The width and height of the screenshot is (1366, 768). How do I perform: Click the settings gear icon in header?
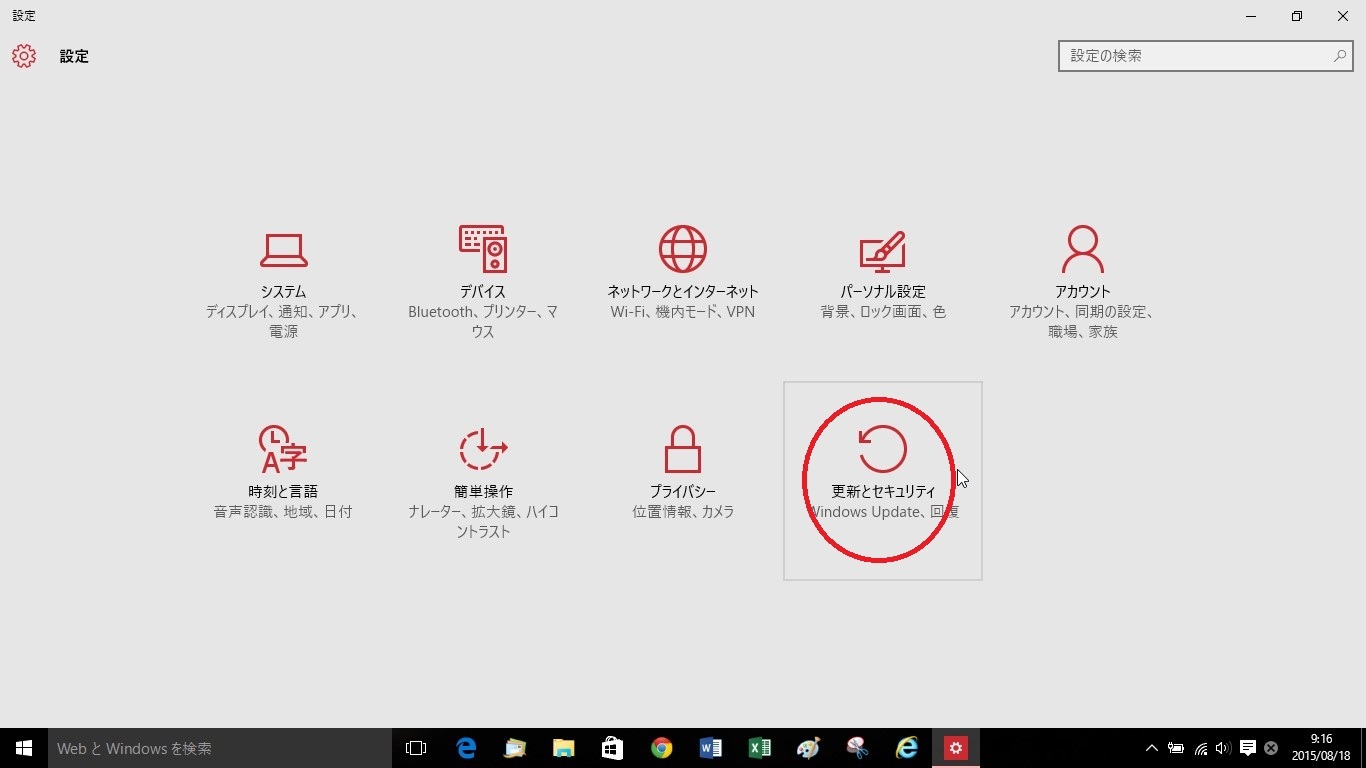(24, 56)
